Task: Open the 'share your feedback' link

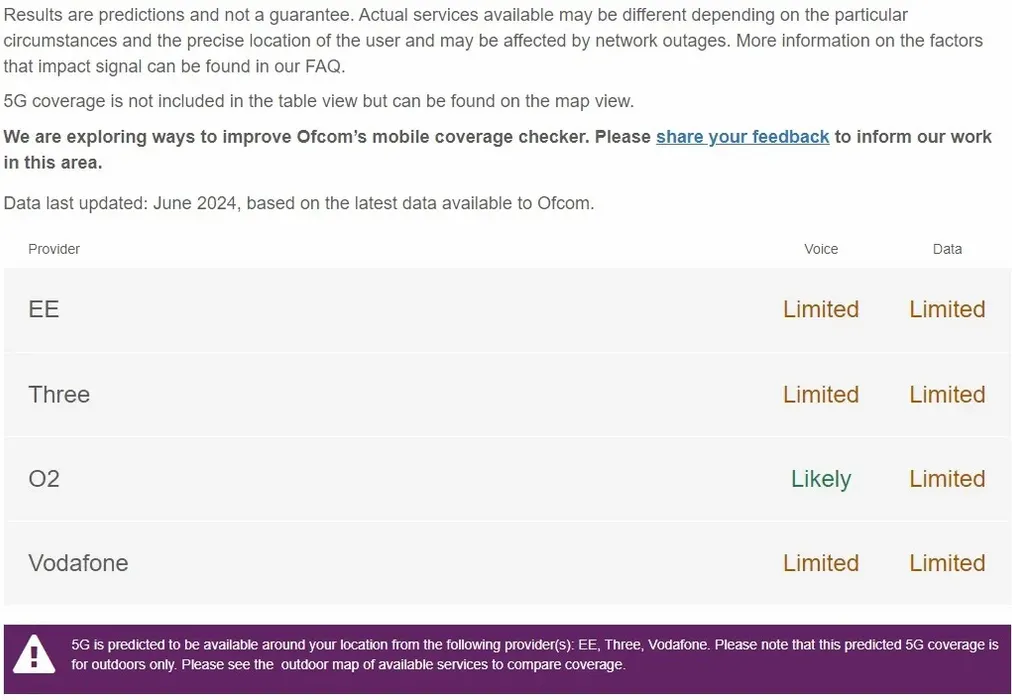Action: click(742, 137)
